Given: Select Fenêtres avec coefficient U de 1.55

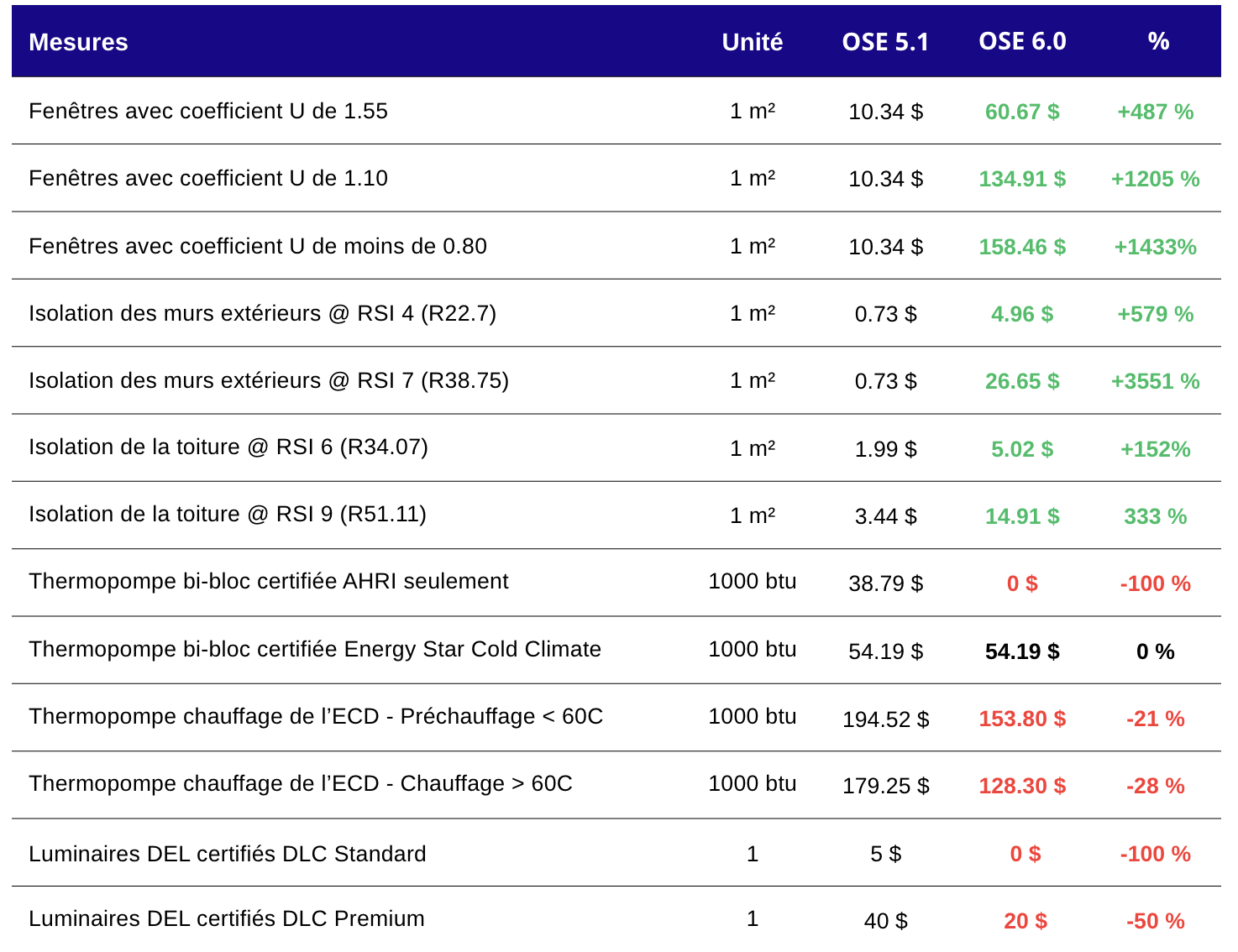Looking at the screenshot, I should click(208, 111).
